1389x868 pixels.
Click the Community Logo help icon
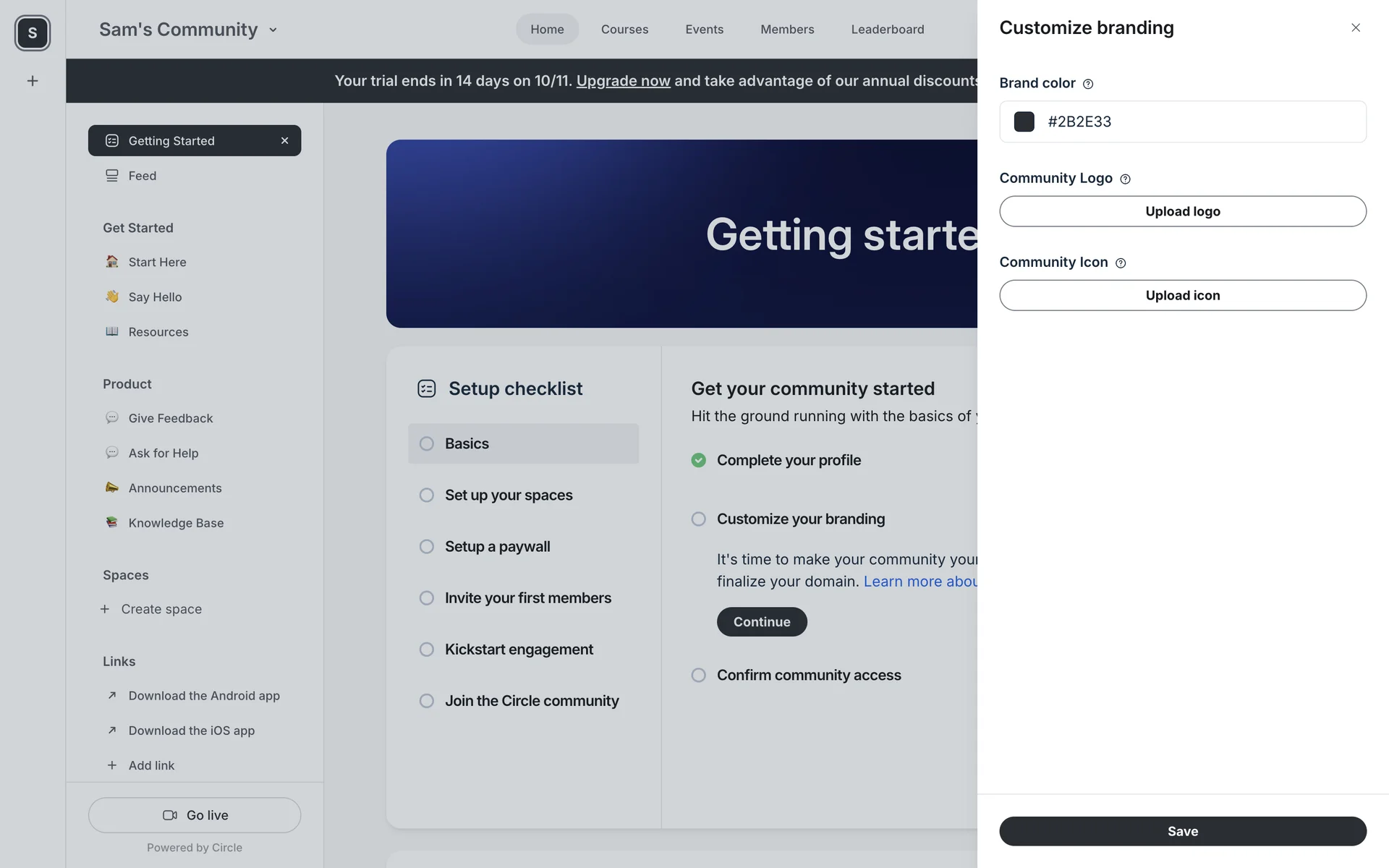(1125, 179)
